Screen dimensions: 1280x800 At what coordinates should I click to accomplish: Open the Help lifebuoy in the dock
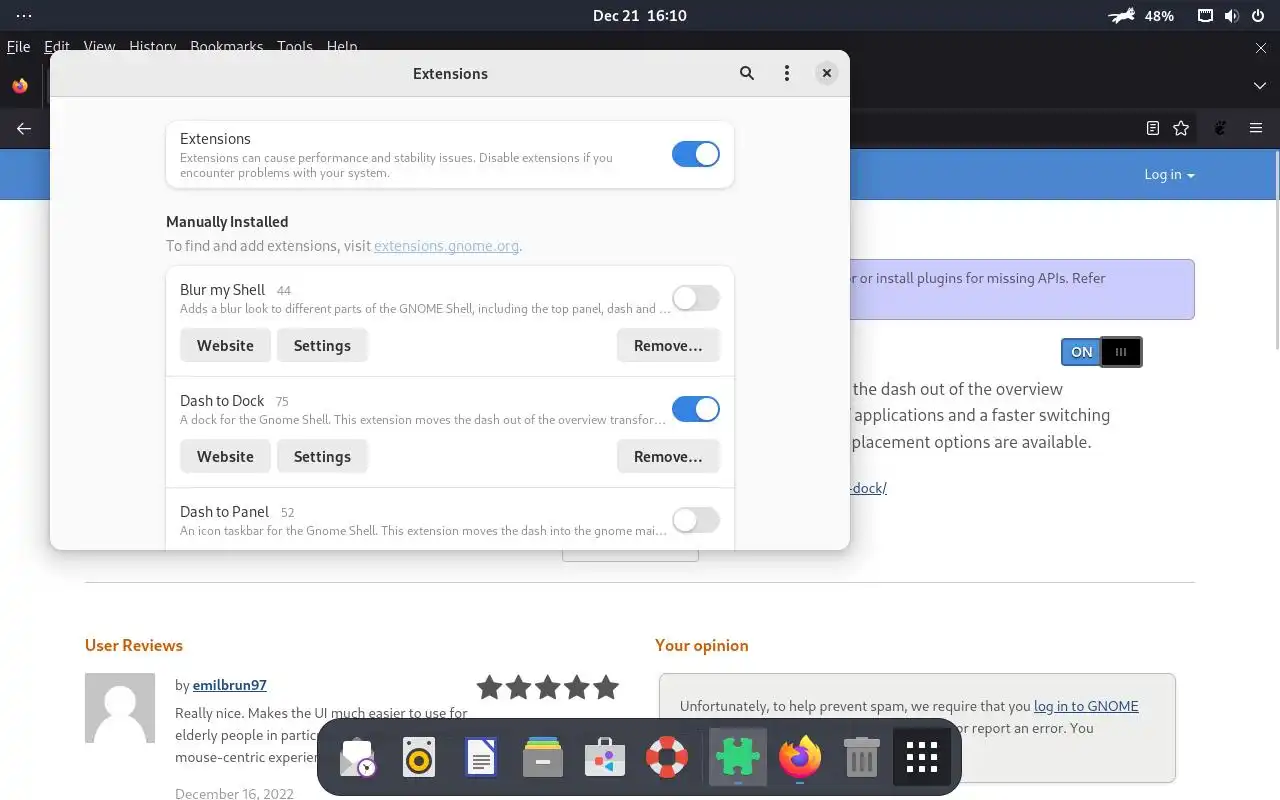click(666, 758)
